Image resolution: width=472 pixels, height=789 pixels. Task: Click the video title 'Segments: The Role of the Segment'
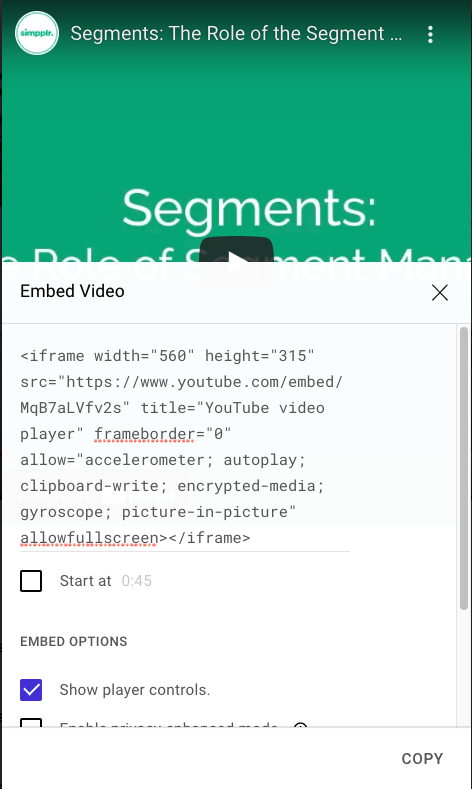point(236,34)
